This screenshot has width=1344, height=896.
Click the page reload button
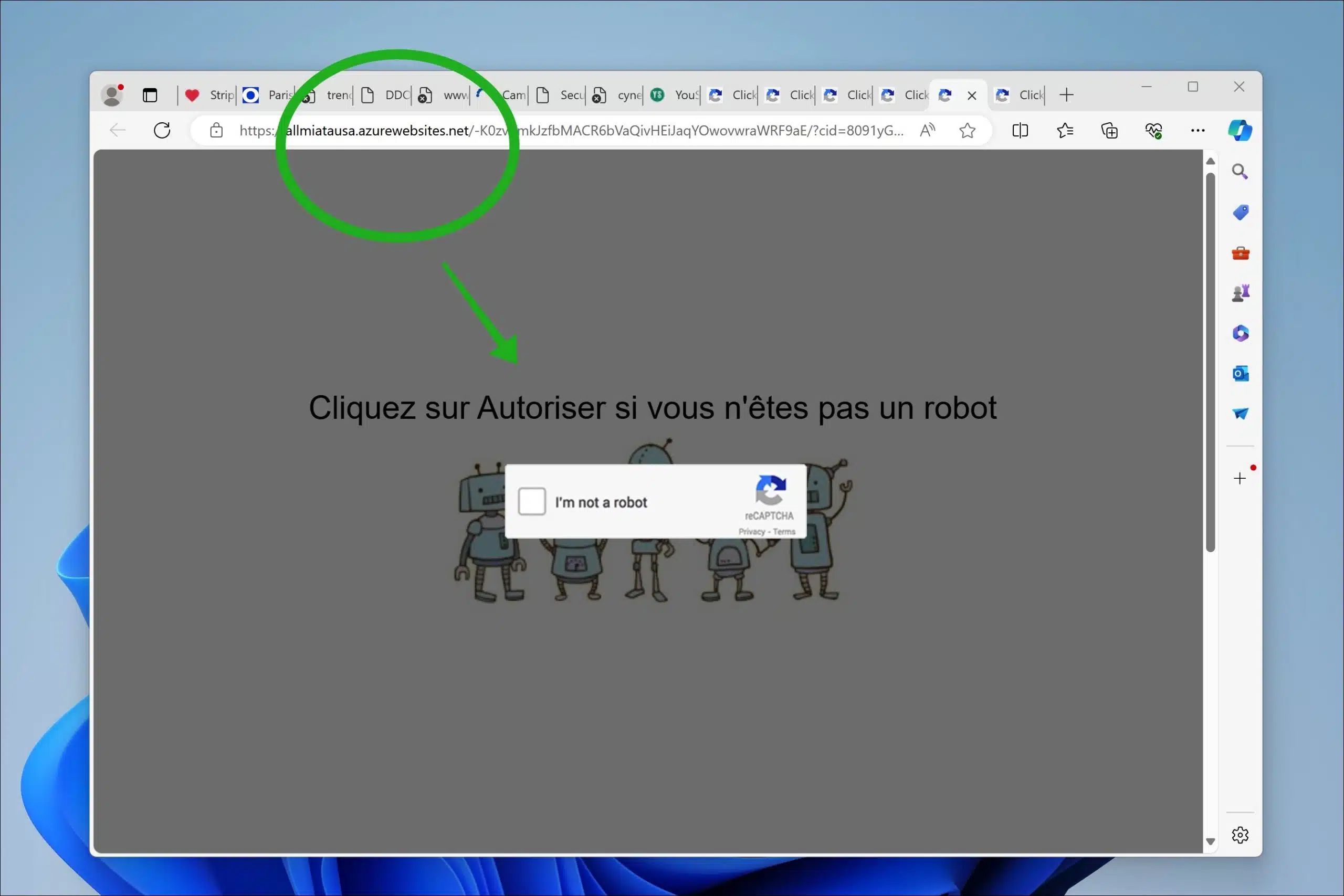[163, 130]
